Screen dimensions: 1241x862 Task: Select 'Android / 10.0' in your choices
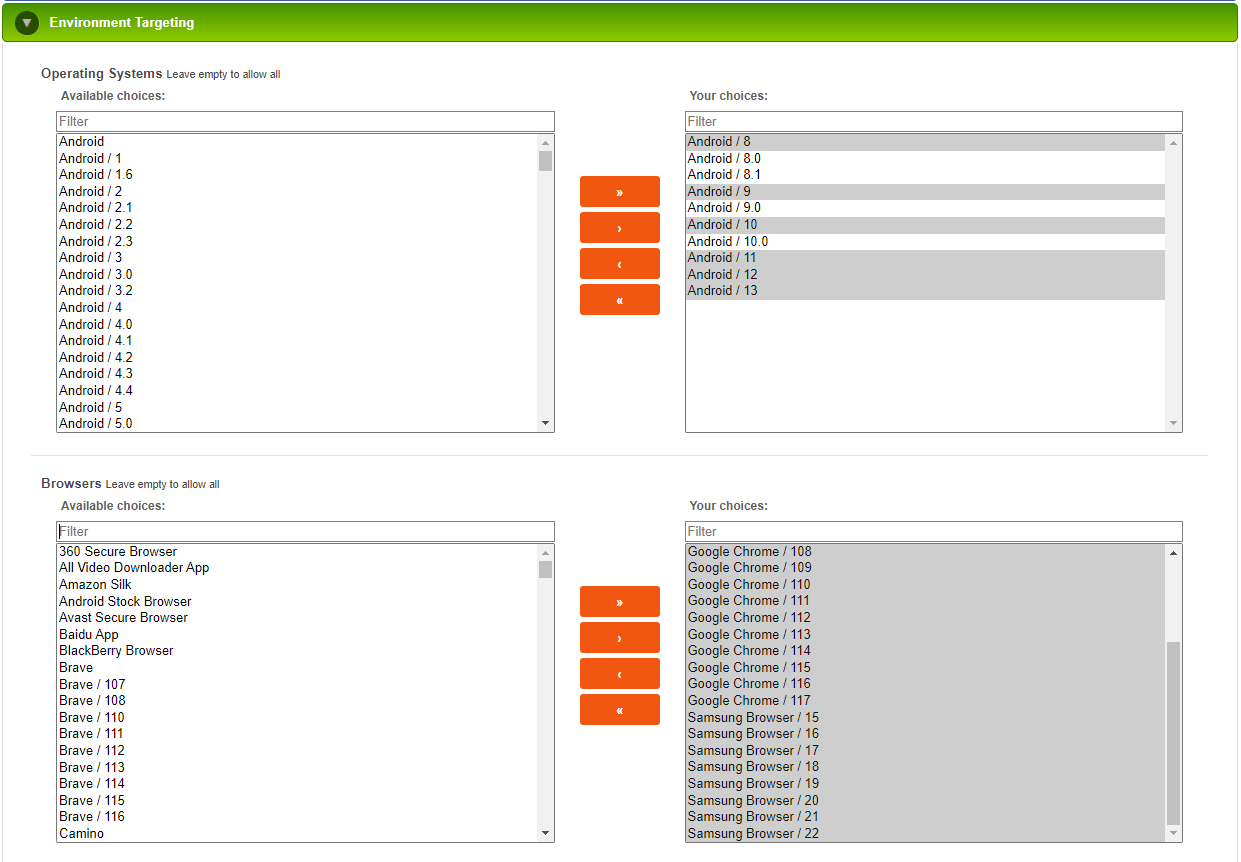pyautogui.click(x=926, y=241)
